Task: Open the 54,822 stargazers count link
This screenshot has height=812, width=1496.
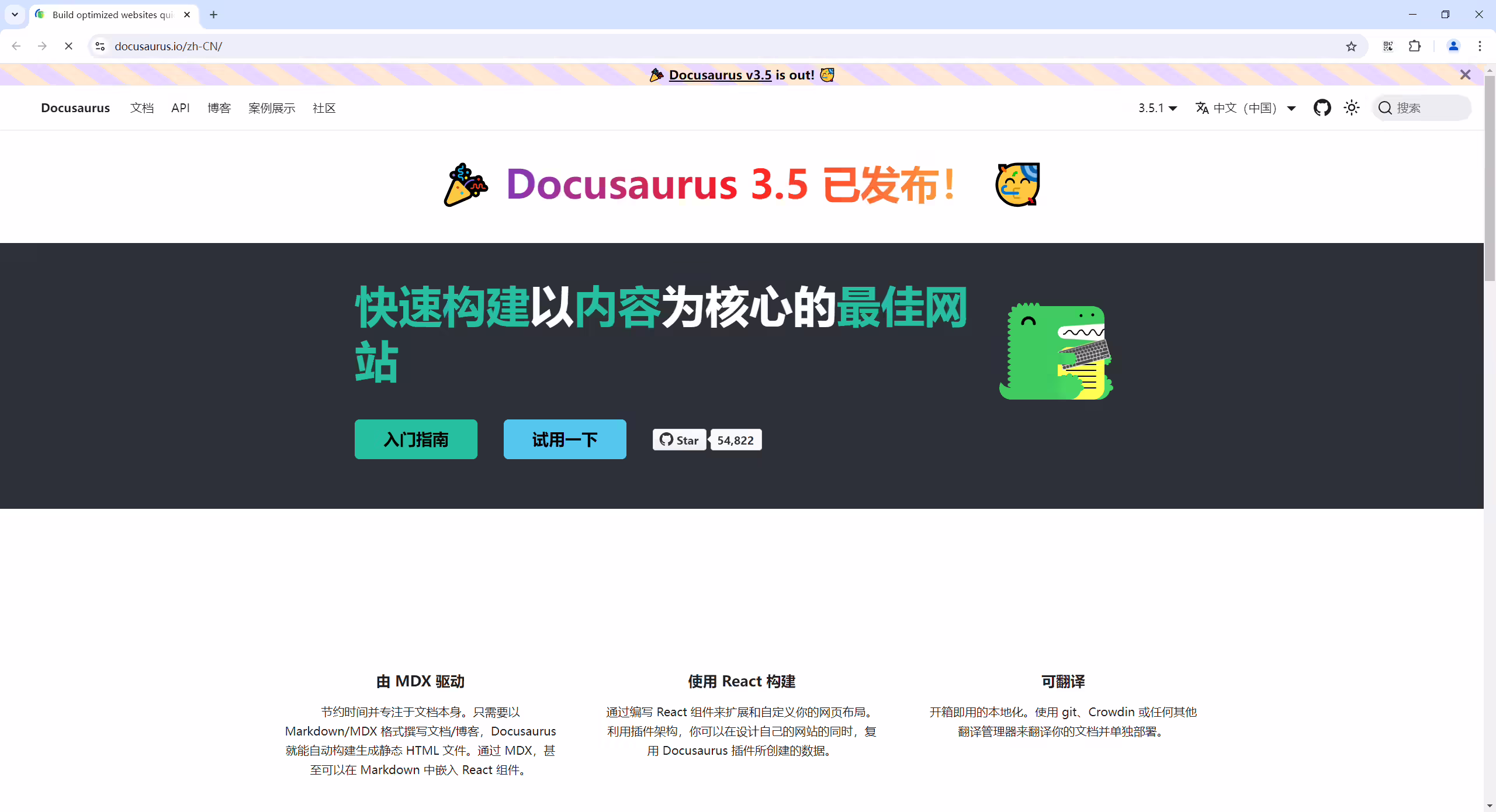Action: tap(735, 440)
